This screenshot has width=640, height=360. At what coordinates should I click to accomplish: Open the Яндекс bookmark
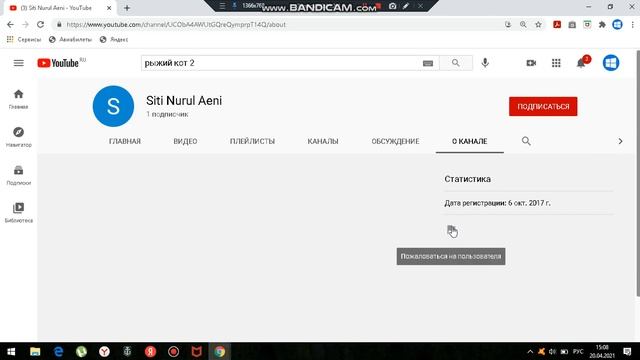[x=114, y=40]
